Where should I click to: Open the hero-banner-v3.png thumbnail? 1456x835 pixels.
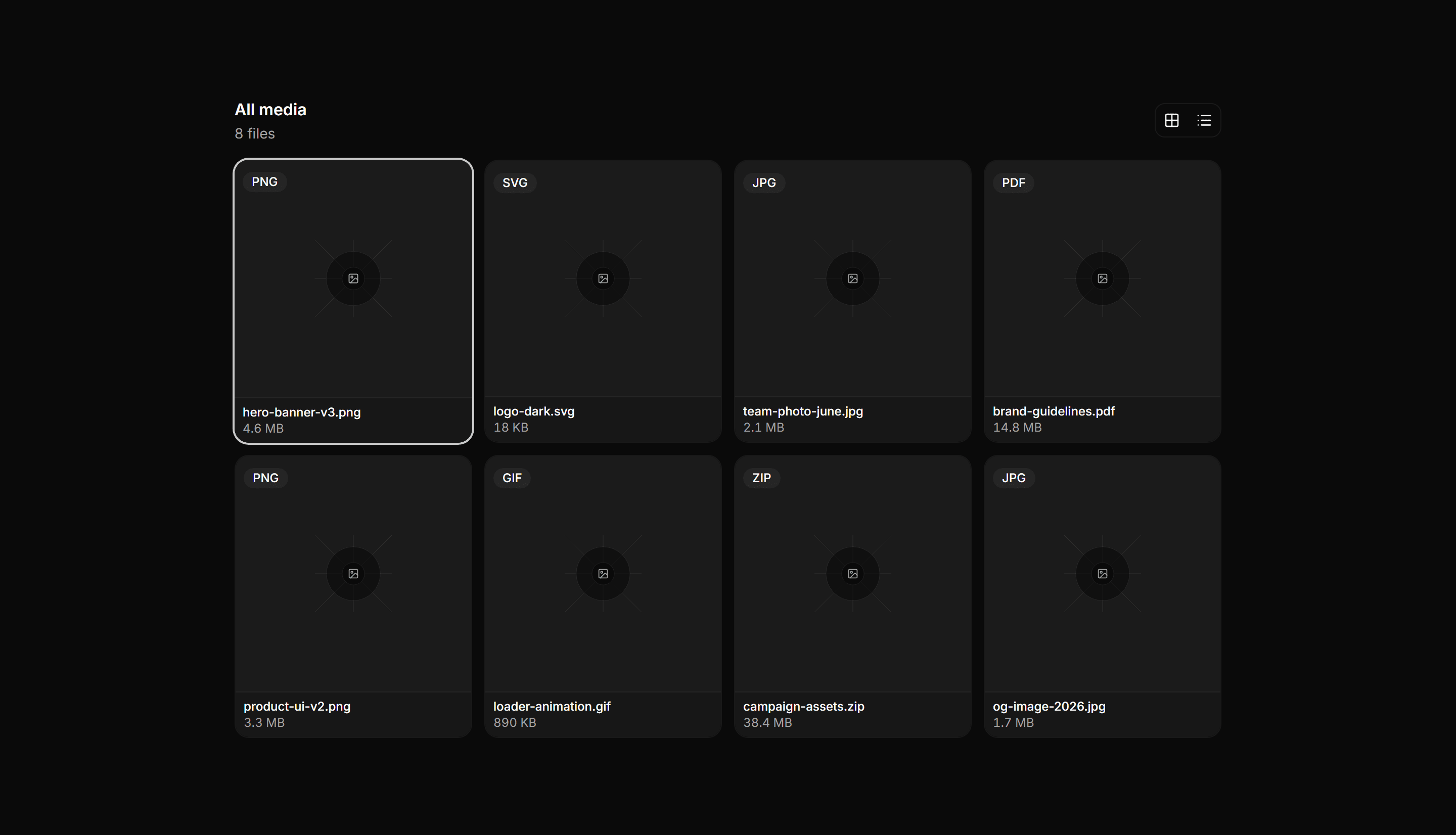pyautogui.click(x=353, y=279)
